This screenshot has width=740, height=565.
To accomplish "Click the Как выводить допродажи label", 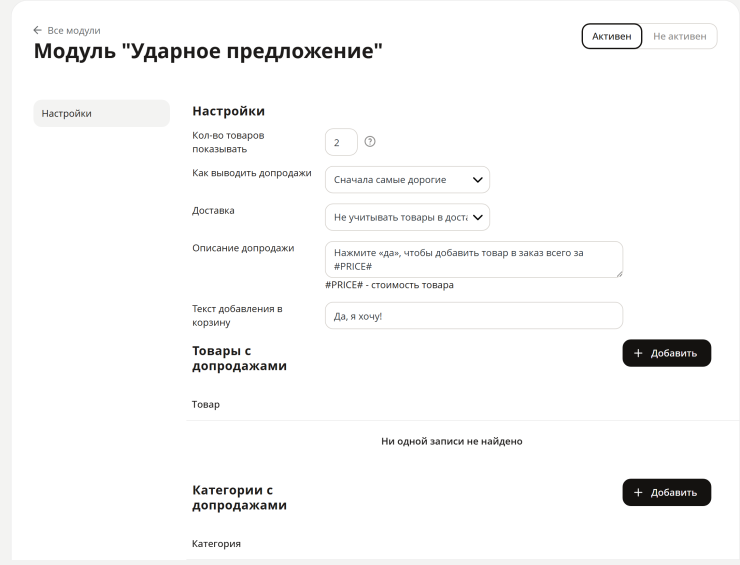I will 252,173.
